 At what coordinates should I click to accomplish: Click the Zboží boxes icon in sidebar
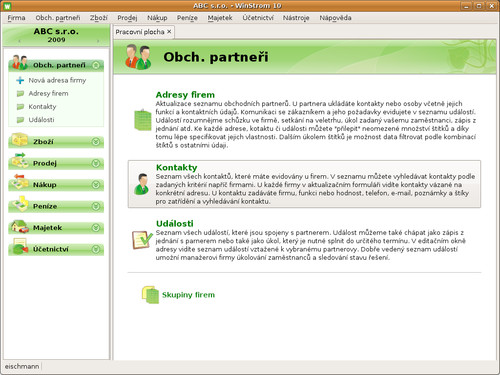point(20,140)
